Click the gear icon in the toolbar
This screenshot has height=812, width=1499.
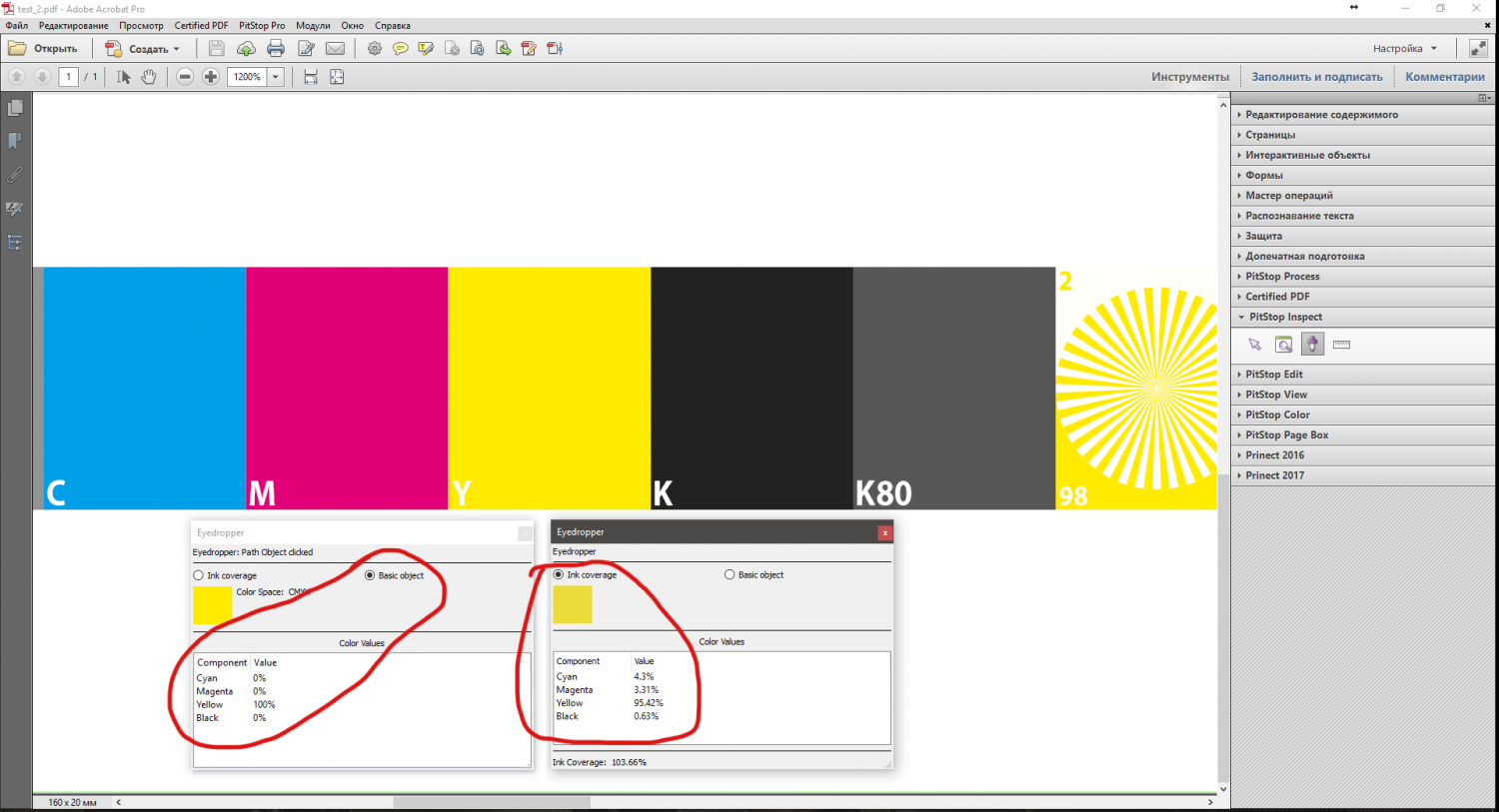coord(375,48)
